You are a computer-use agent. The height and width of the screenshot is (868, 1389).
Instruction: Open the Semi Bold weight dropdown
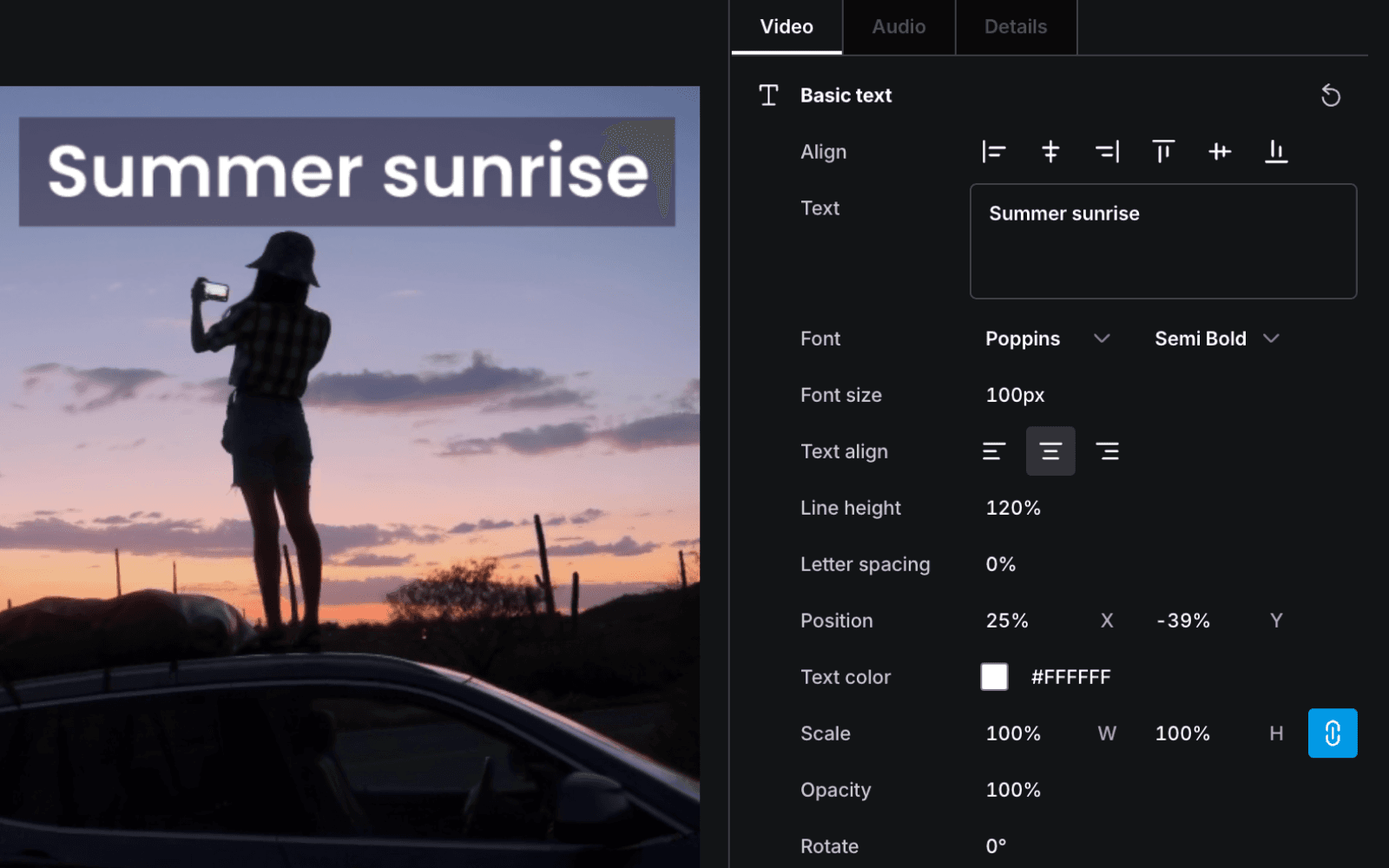(1217, 339)
